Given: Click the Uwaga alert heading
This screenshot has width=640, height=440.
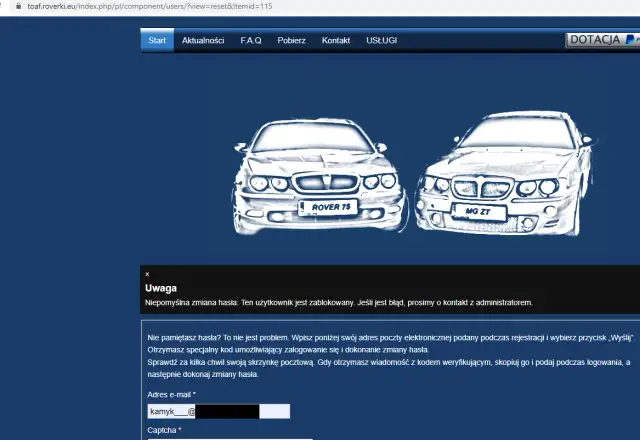Looking at the screenshot, I should click(x=161, y=288).
